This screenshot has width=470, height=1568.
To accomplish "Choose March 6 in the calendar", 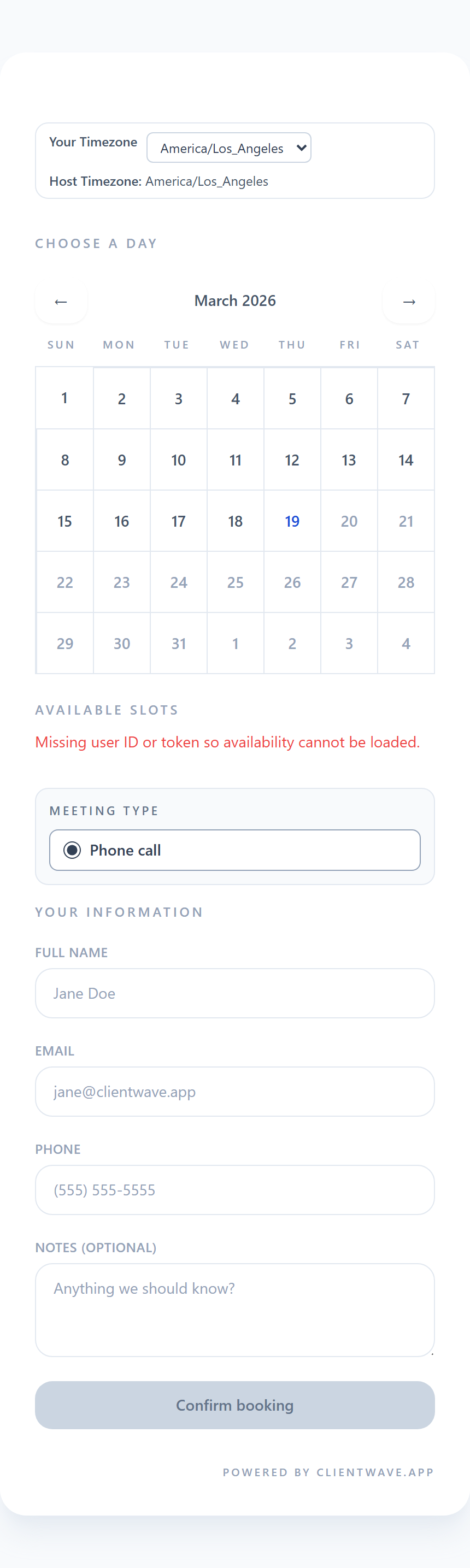I will point(349,398).
